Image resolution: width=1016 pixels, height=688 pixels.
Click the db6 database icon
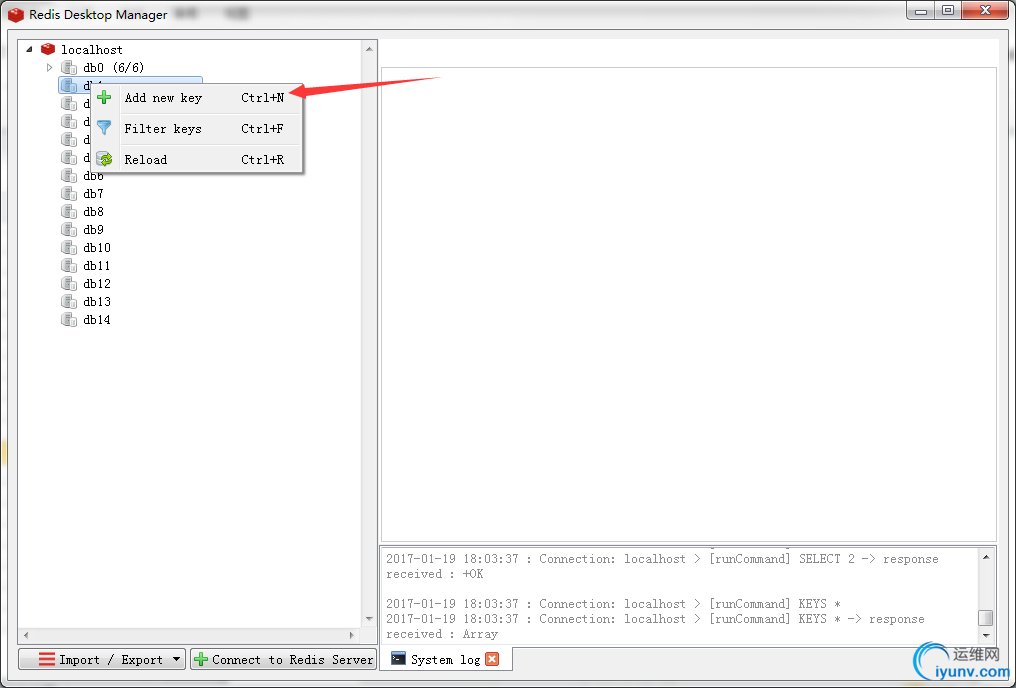(69, 176)
